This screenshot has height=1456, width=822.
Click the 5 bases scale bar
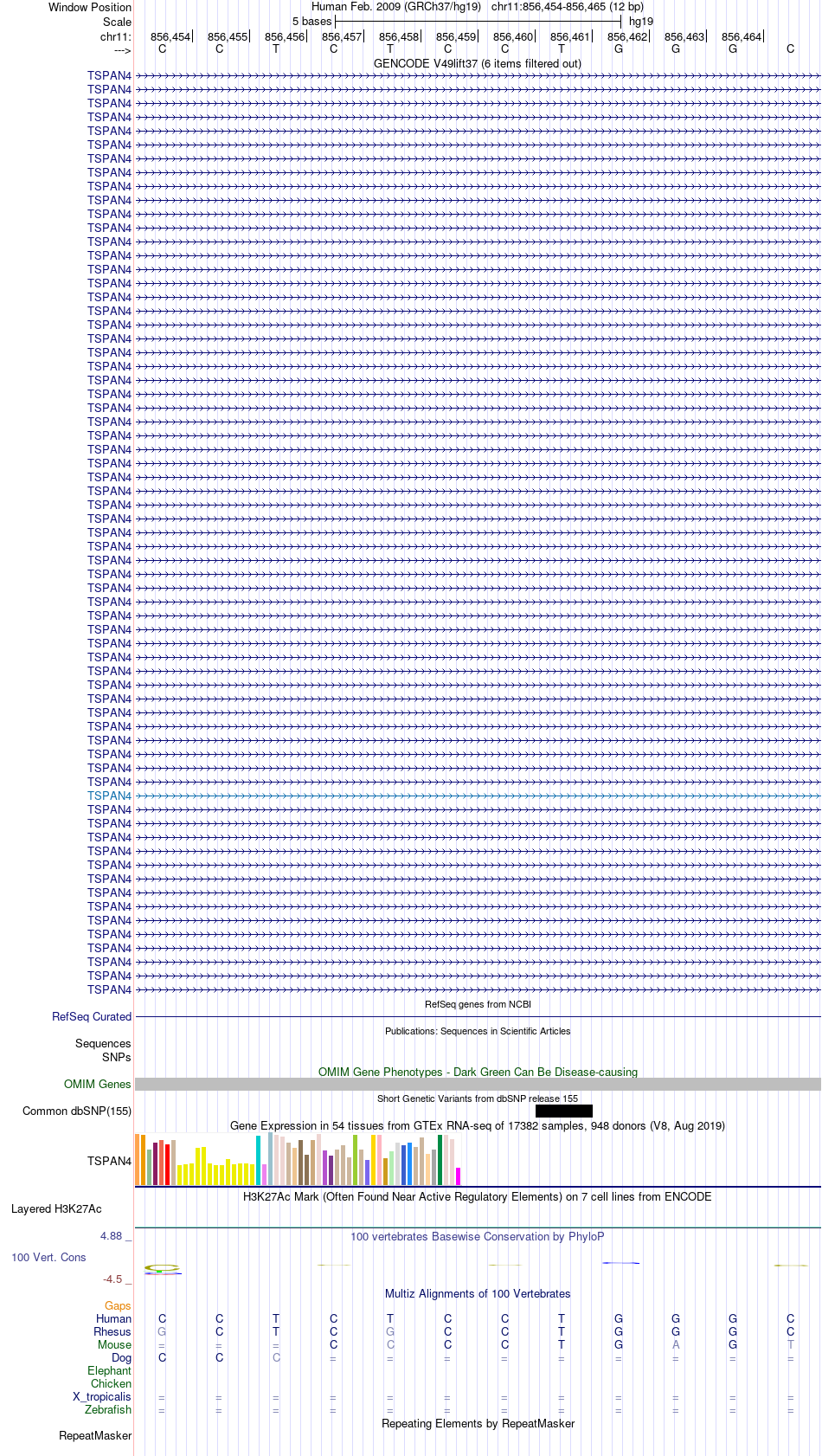[478, 21]
